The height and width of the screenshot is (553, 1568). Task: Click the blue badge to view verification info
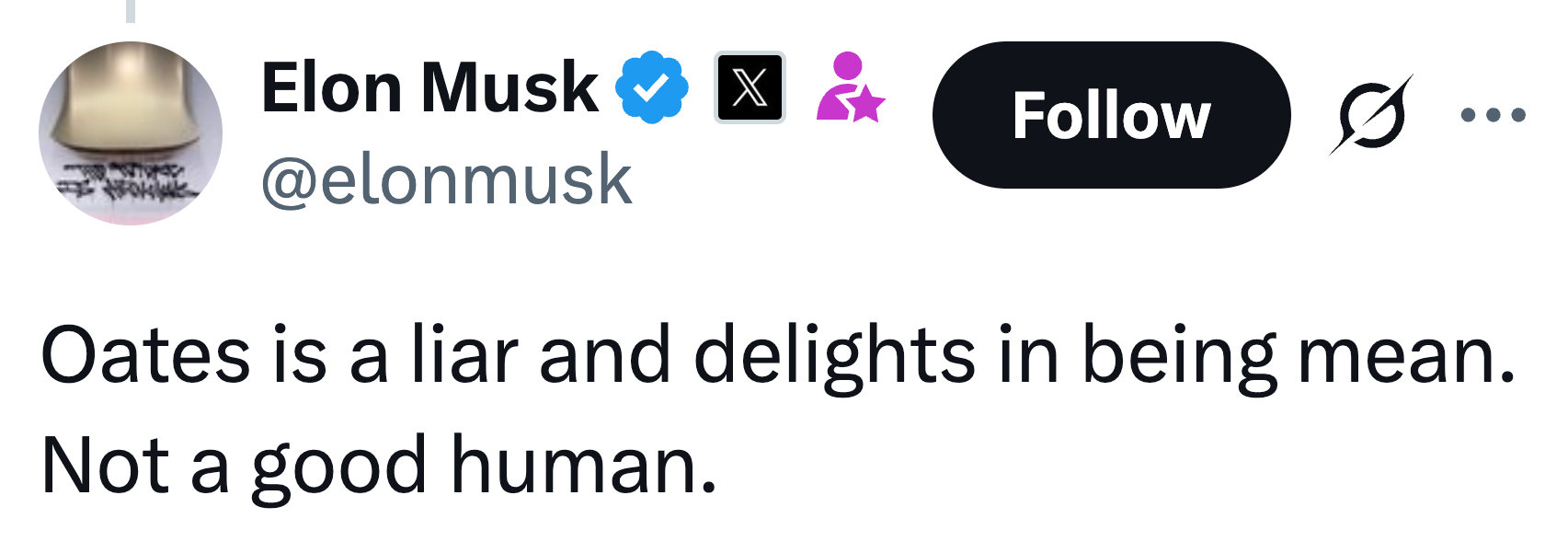tap(649, 86)
